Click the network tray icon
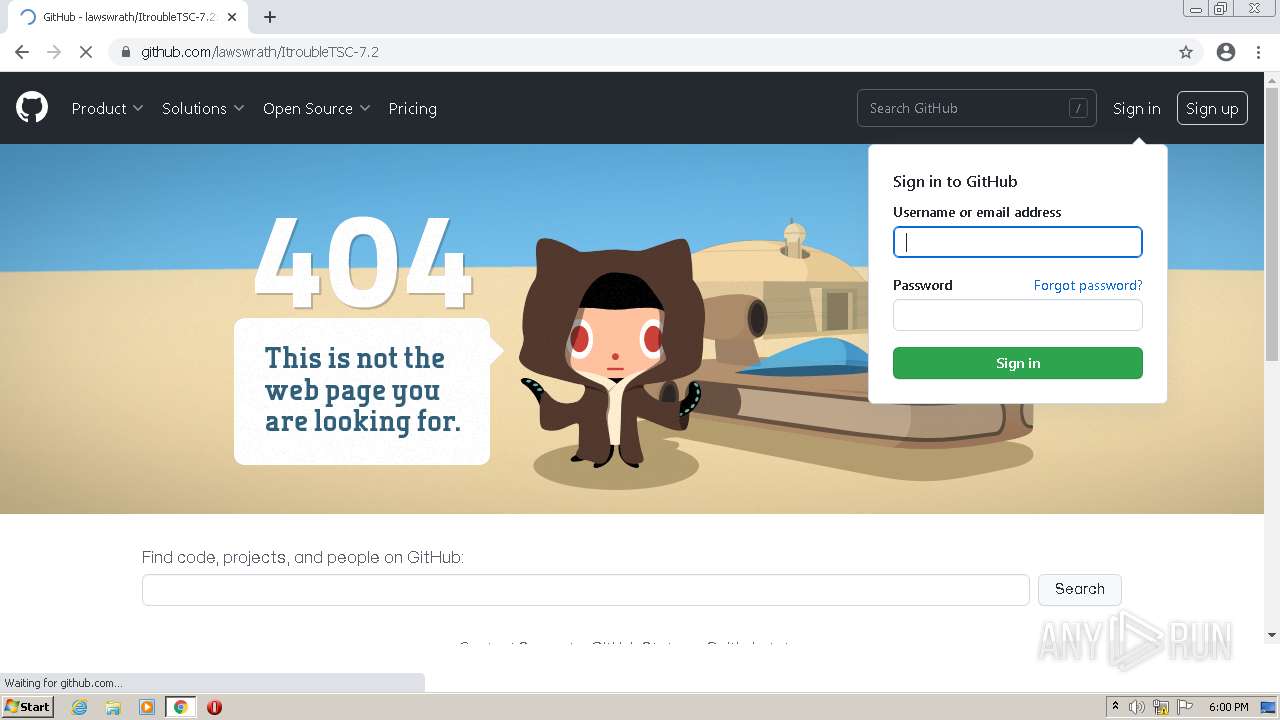1280x720 pixels. click(x=1161, y=707)
